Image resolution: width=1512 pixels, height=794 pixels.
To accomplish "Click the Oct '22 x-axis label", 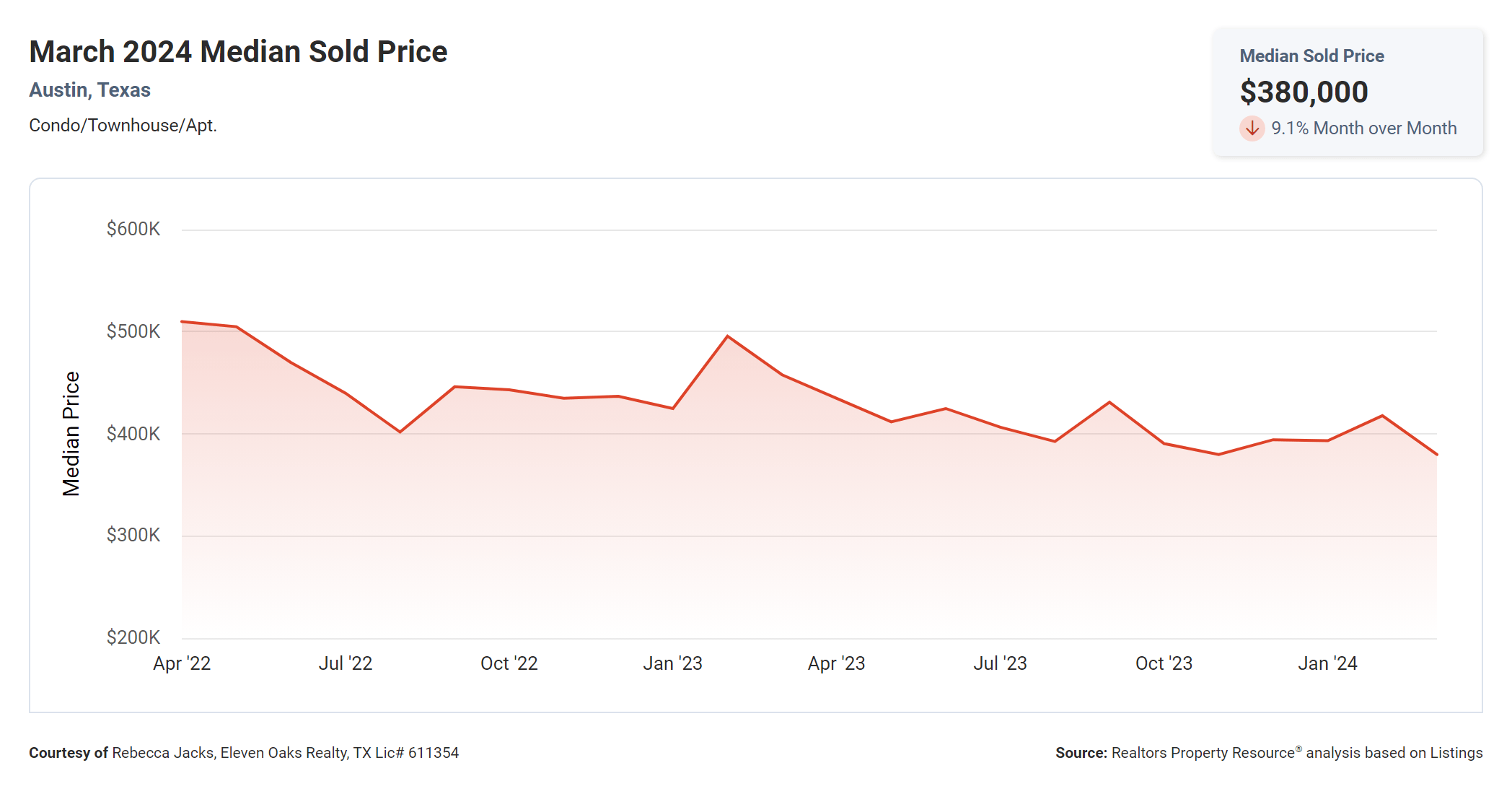I will (x=509, y=663).
